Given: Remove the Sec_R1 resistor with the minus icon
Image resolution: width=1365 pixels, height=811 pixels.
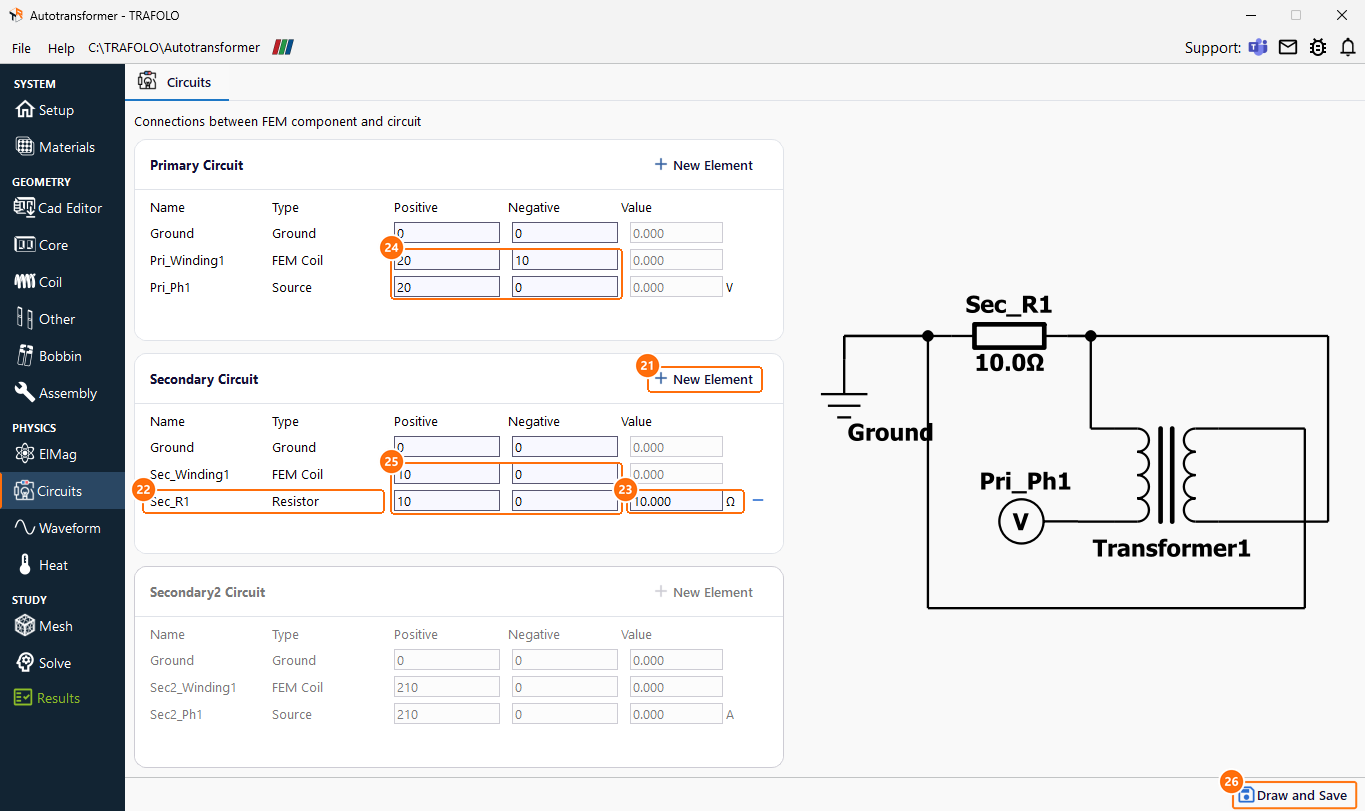Looking at the screenshot, I should click(x=758, y=501).
